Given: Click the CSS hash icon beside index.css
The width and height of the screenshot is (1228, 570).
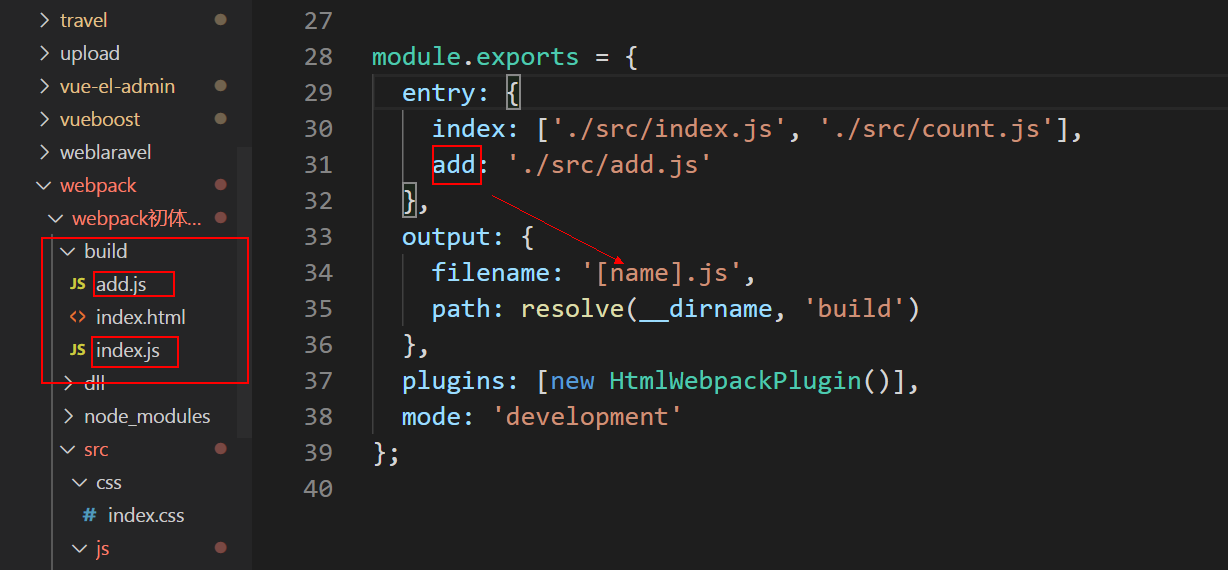Looking at the screenshot, I should click(x=89, y=515).
